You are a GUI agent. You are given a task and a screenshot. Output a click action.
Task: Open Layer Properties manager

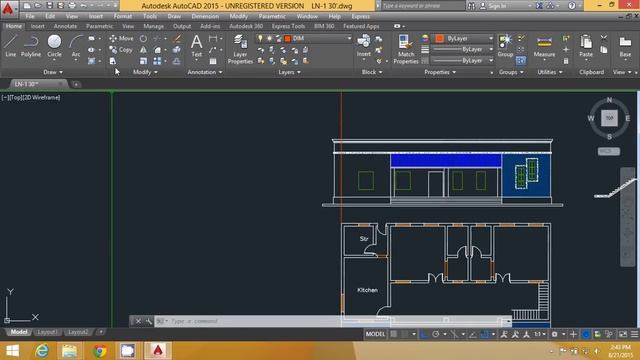240,49
